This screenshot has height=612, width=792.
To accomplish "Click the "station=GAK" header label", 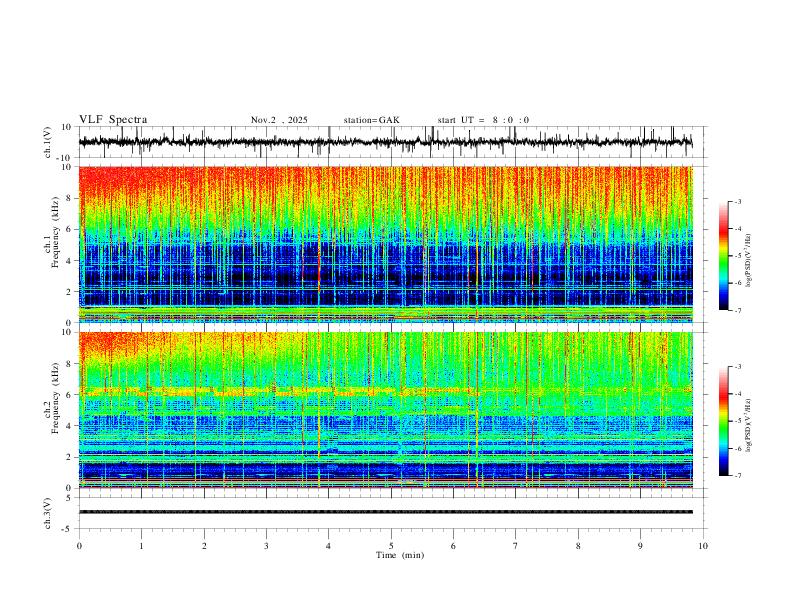I will (371, 120).
